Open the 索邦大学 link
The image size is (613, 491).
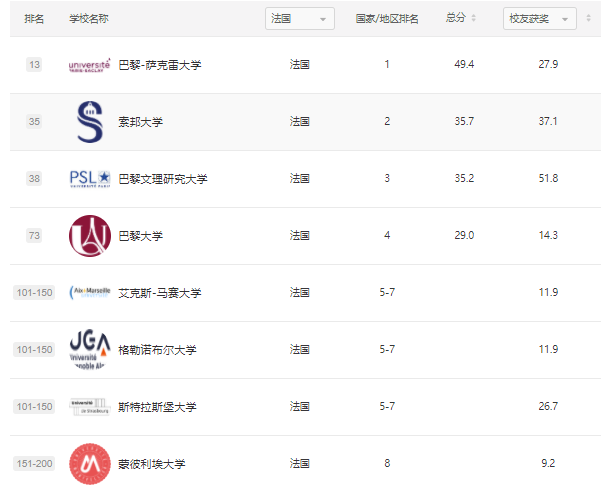click(x=141, y=122)
